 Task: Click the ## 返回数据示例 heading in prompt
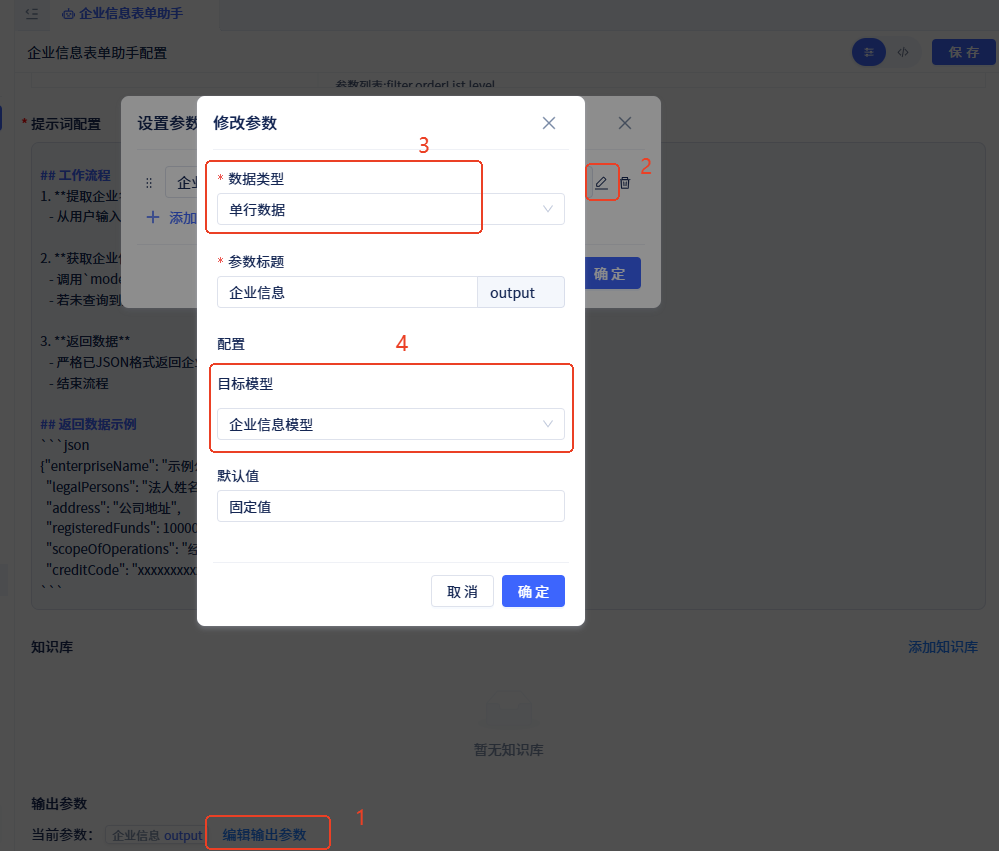(x=88, y=424)
